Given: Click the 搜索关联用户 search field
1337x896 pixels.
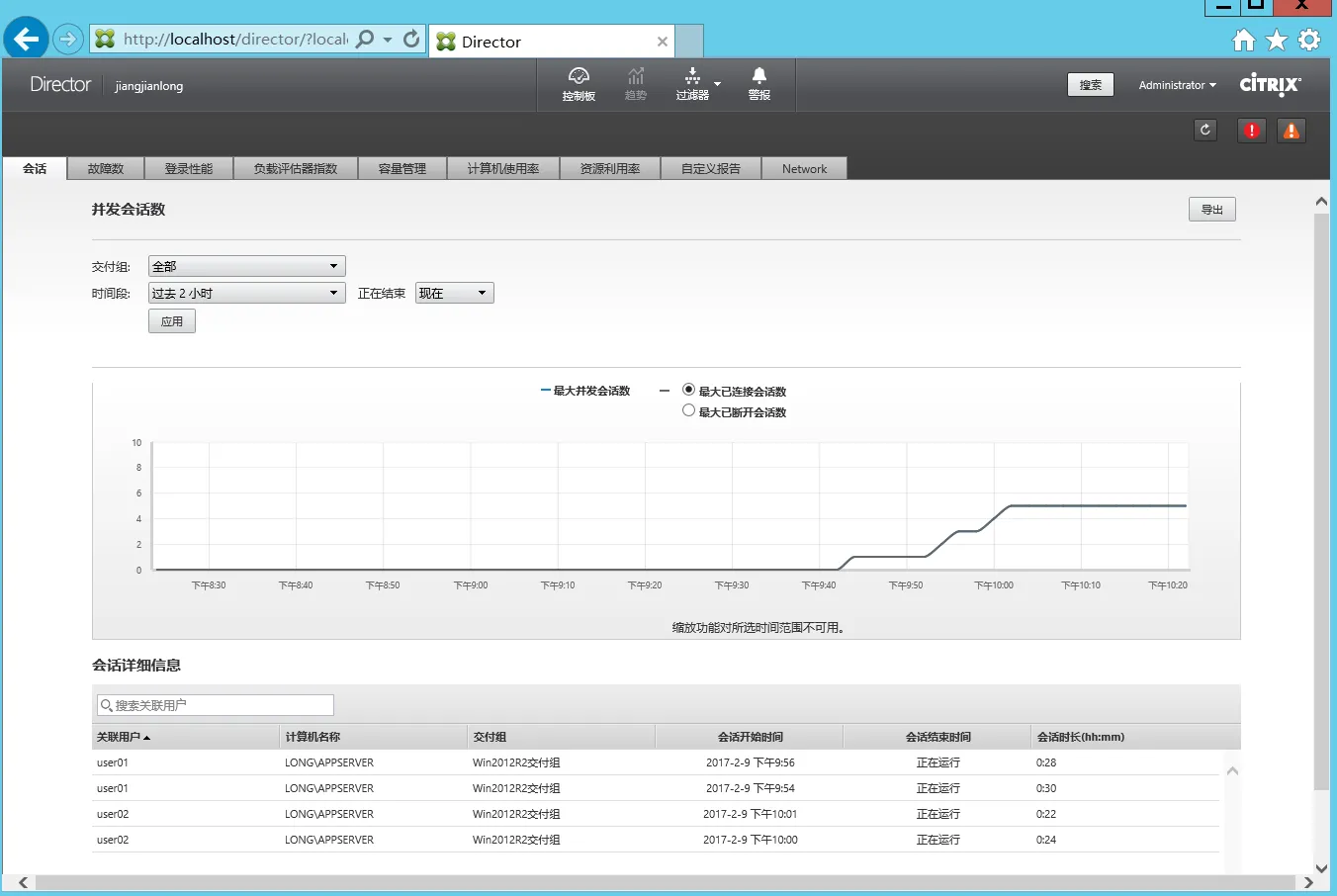Looking at the screenshot, I should pos(216,705).
